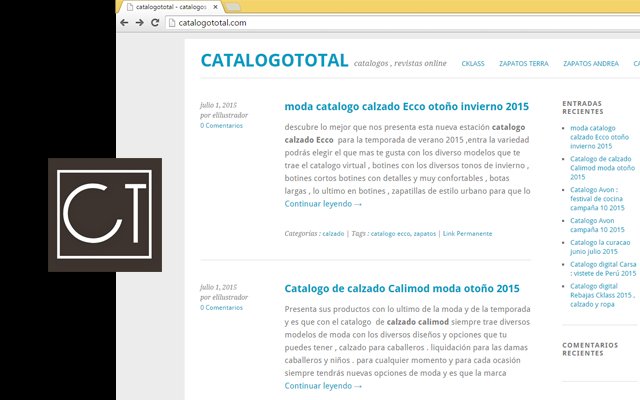Click the Calimod post date julio 1, 2015
This screenshot has height=400, width=640.
pyautogui.click(x=218, y=287)
